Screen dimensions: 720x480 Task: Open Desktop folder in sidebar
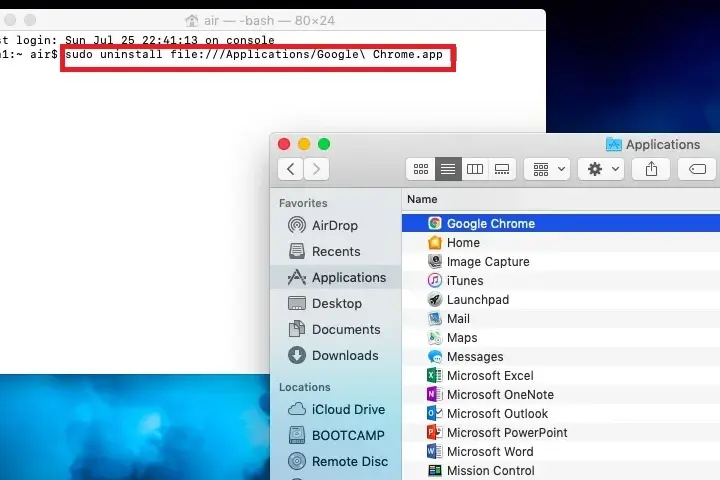[337, 304]
